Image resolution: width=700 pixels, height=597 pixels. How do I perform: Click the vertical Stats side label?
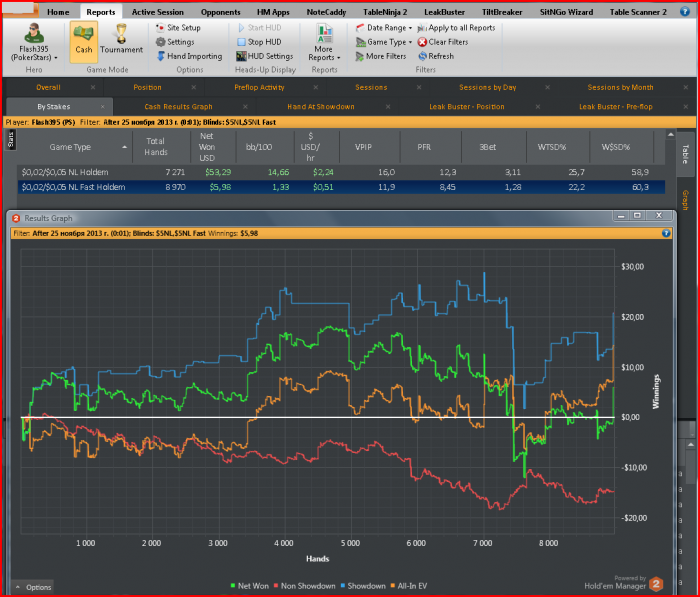[x=11, y=140]
